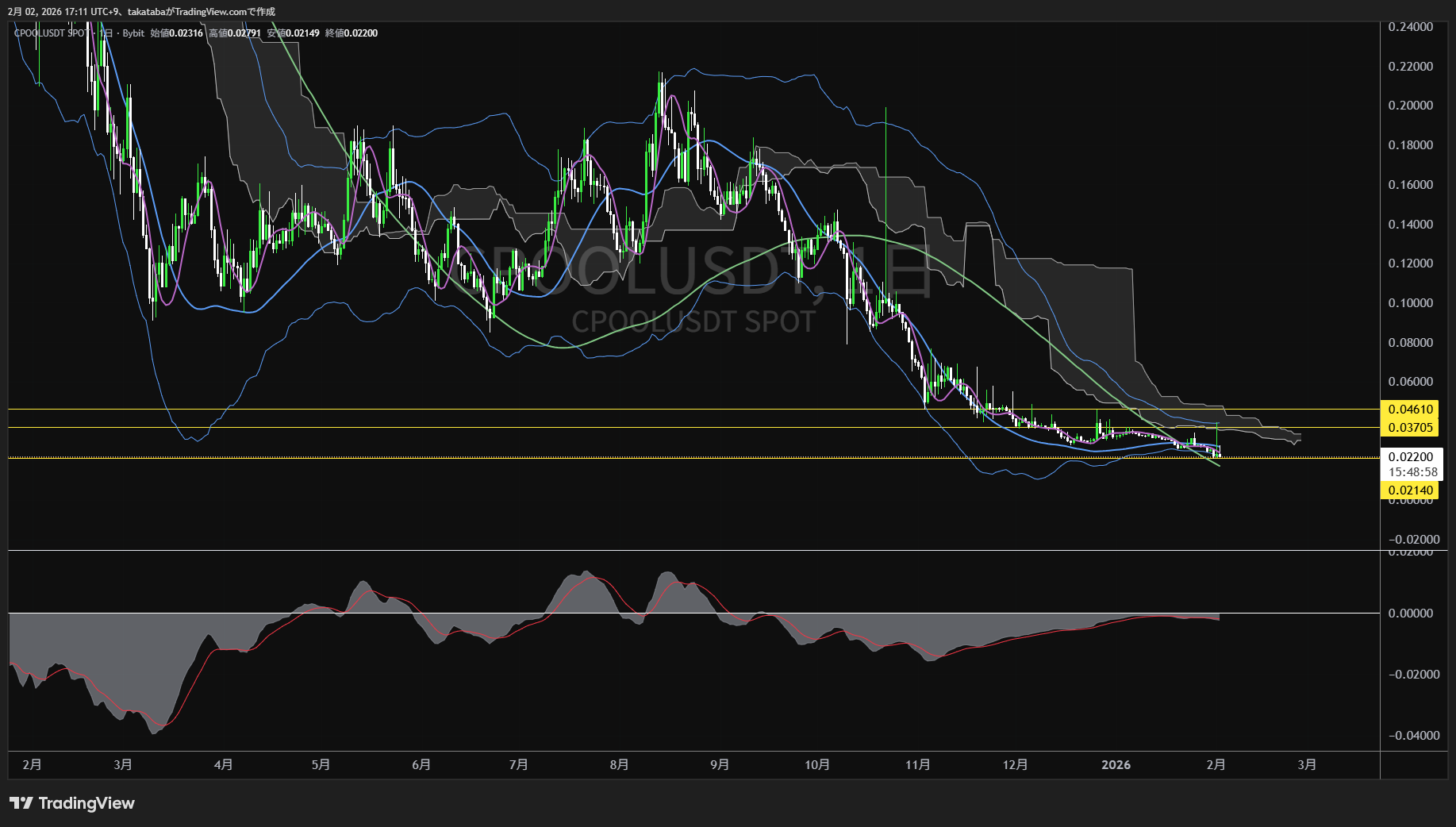This screenshot has height=827, width=1456.
Task: Click the 0.10000 price scale label
Action: tap(1410, 303)
